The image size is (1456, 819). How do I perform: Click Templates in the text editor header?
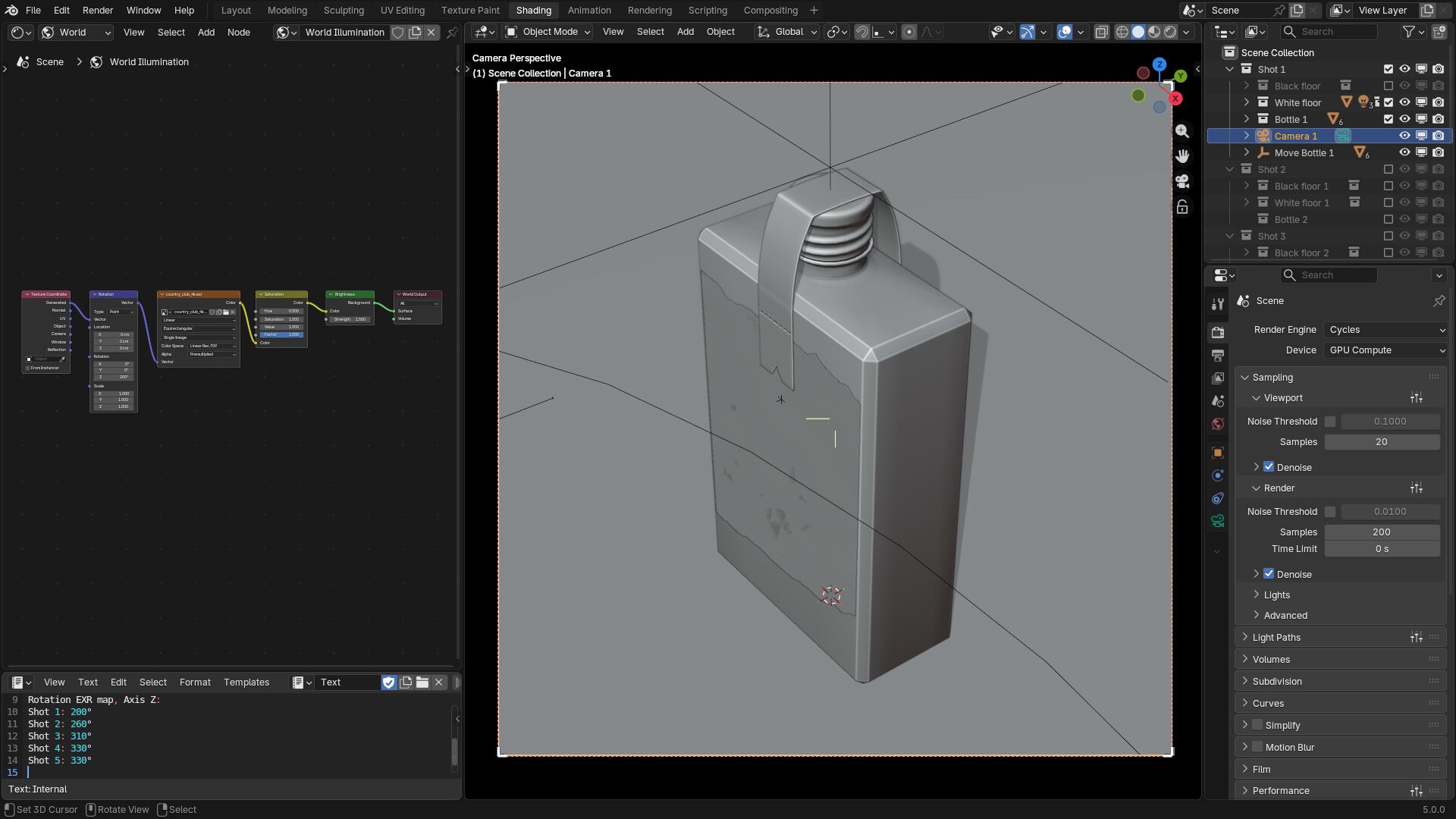pyautogui.click(x=246, y=682)
